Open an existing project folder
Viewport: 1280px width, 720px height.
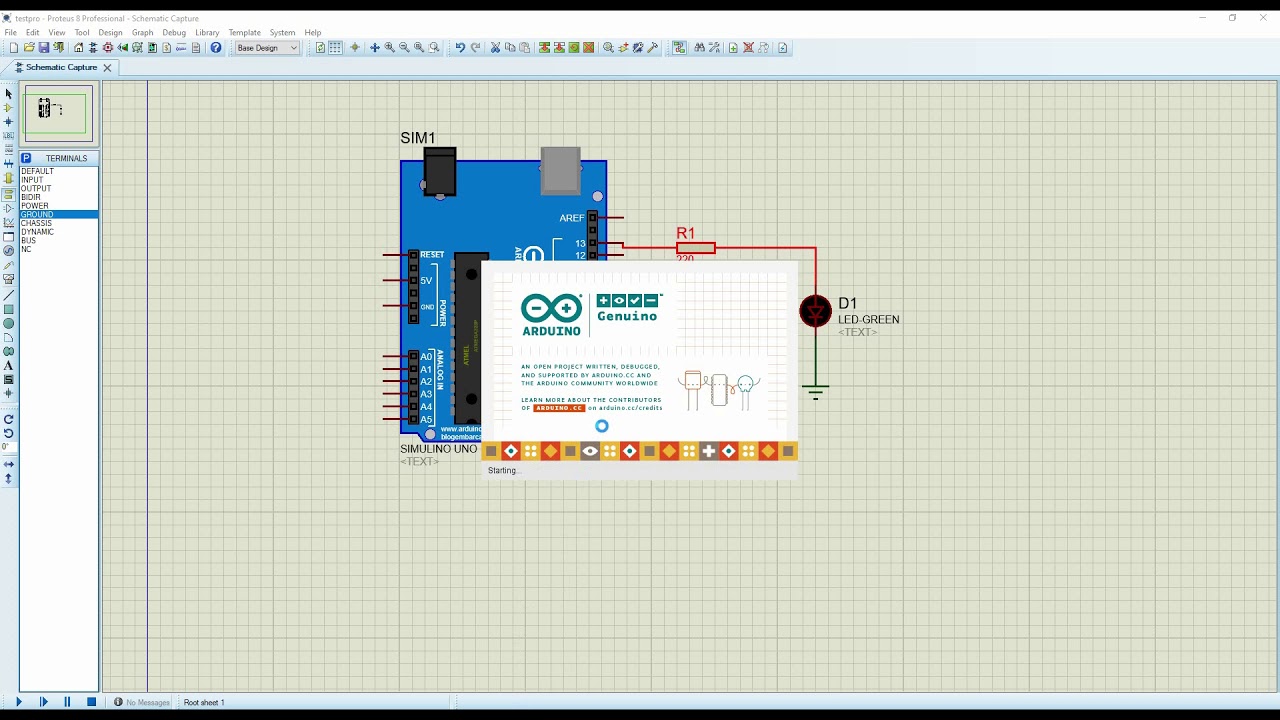29,48
